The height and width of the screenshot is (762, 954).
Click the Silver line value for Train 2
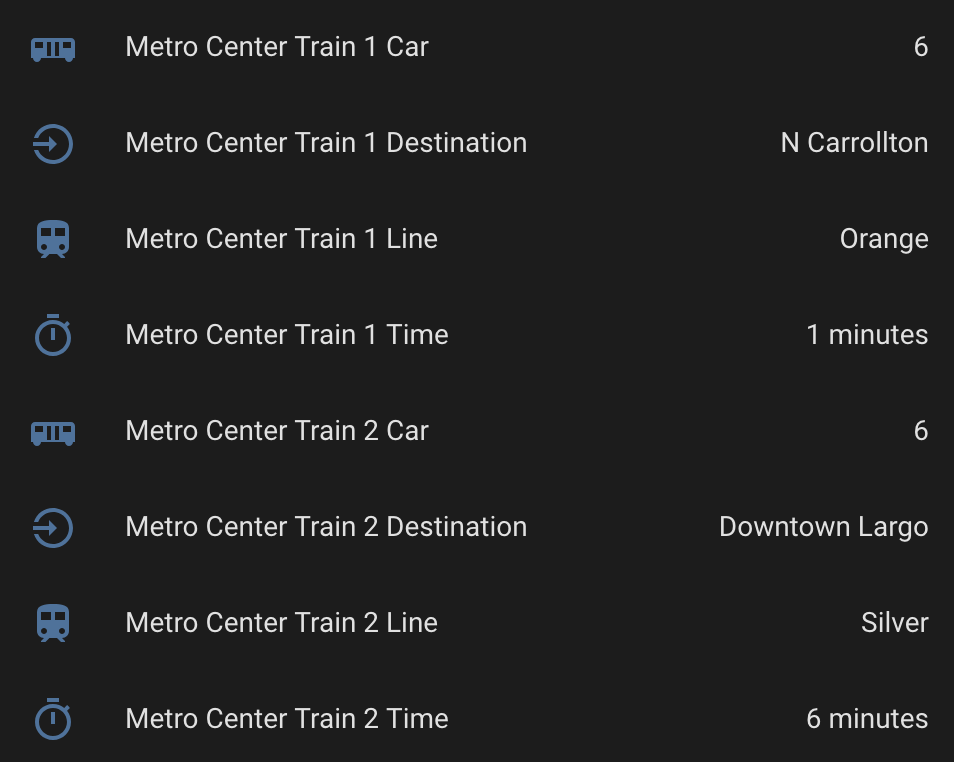coord(894,622)
